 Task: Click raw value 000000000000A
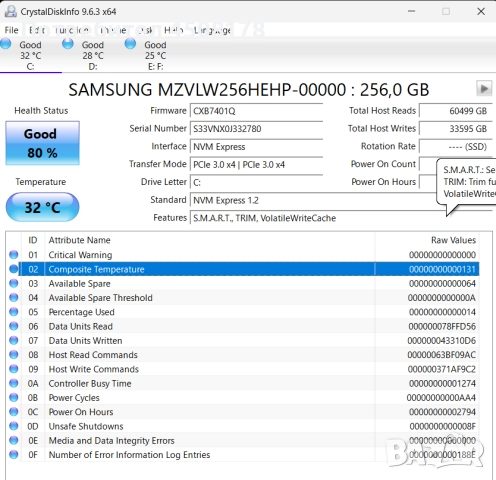point(441,298)
